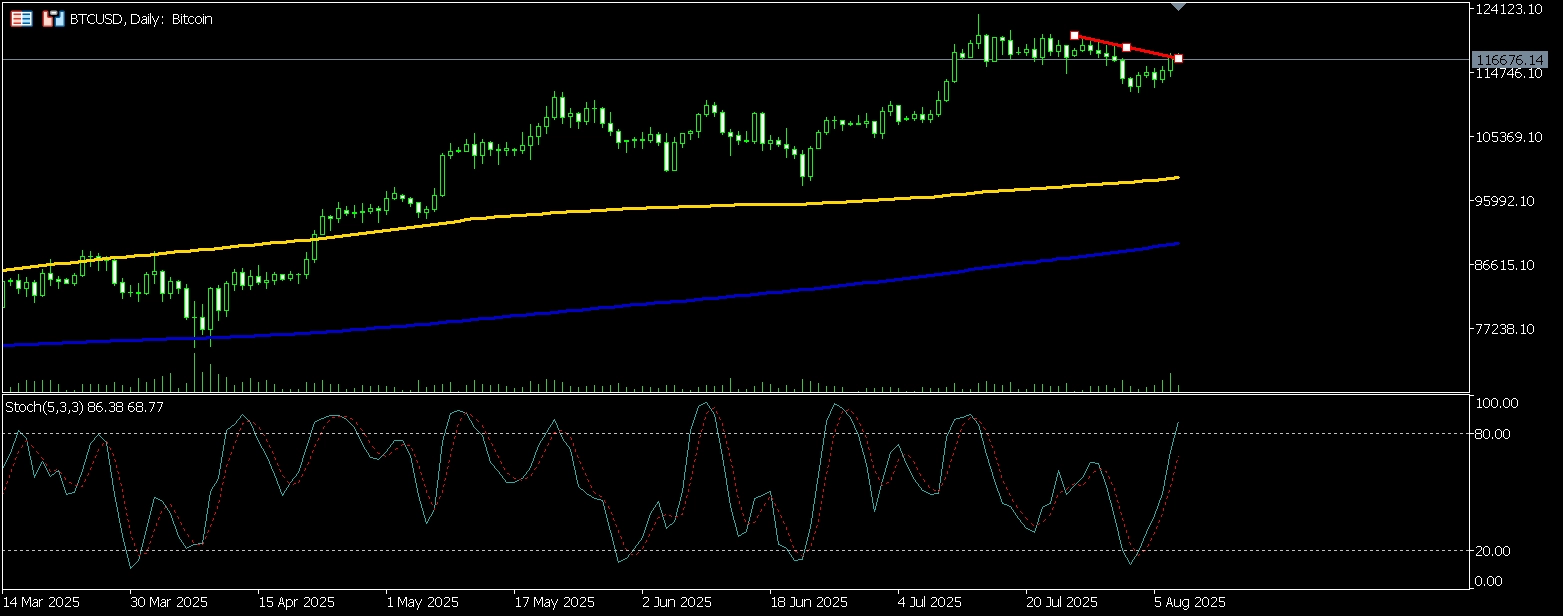Click the BTCUSD, Daily: Bitcoin chart title
The width and height of the screenshot is (1563, 616).
pyautogui.click(x=140, y=19)
